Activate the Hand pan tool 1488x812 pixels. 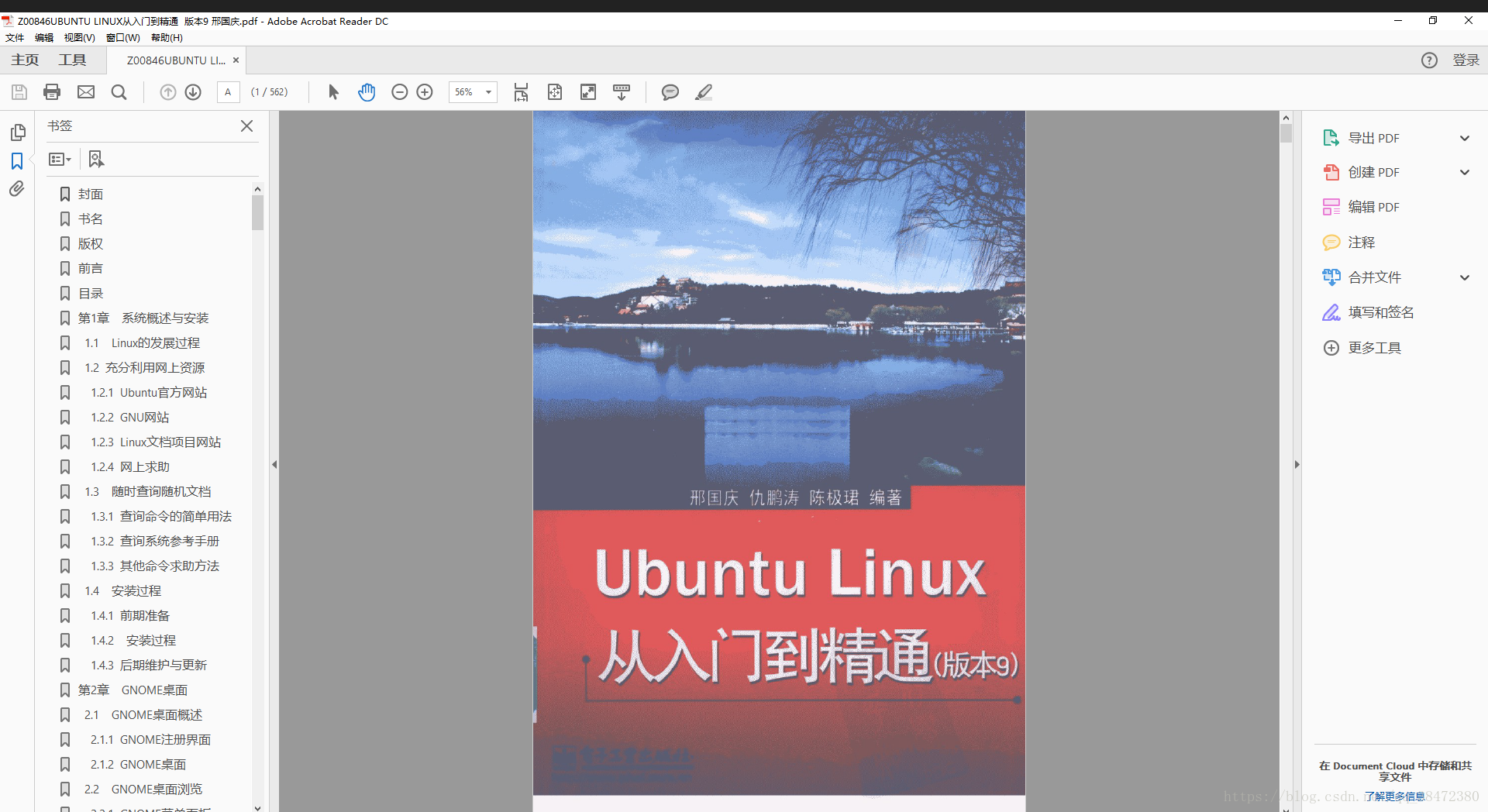click(x=367, y=92)
